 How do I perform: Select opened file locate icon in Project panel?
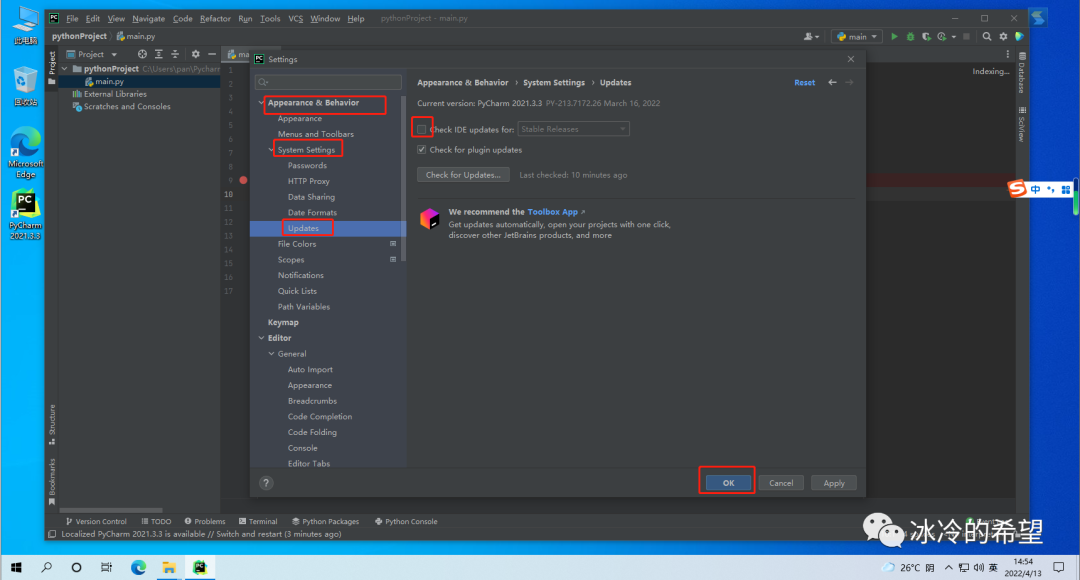142,54
